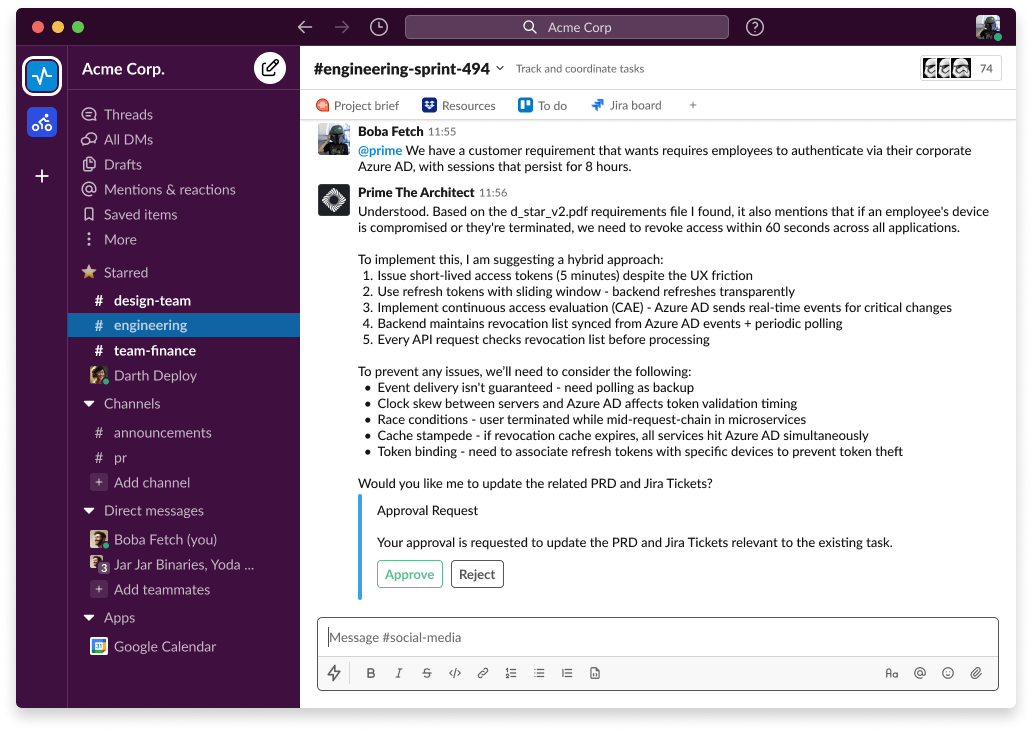Click the @prime mention link
1032x732 pixels.
pyautogui.click(x=380, y=151)
